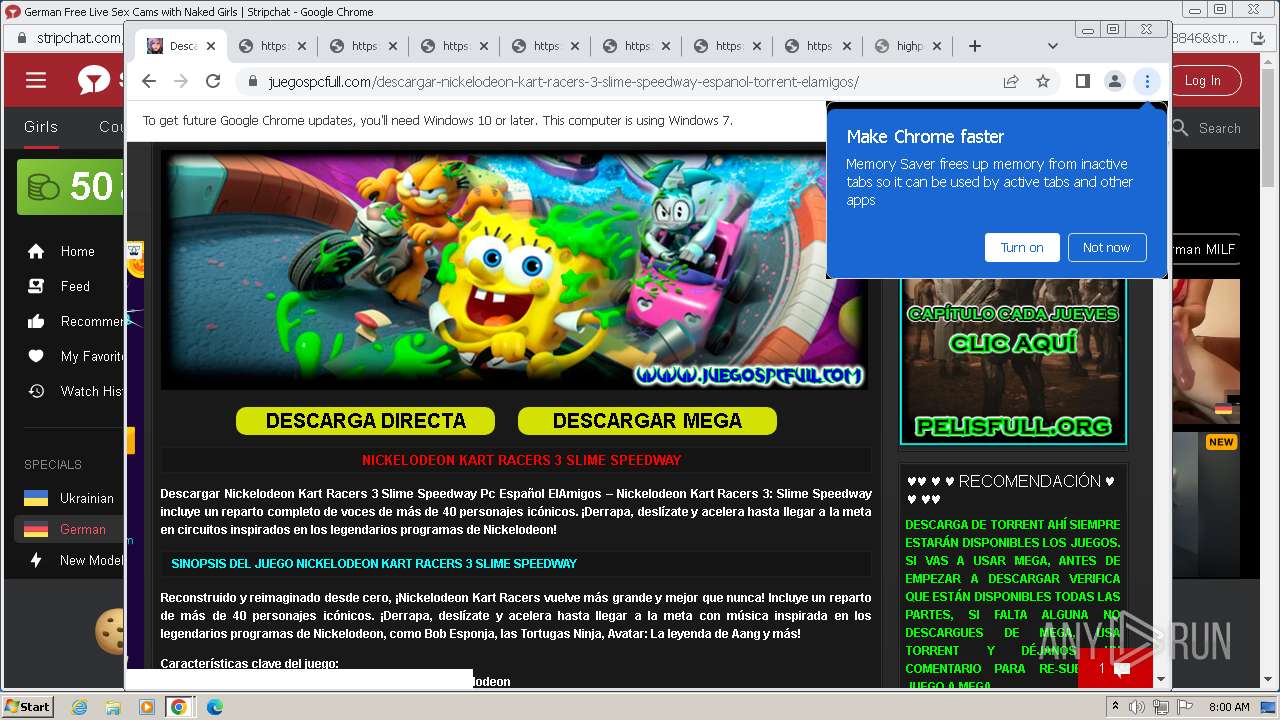Viewport: 1280px width, 720px height.
Task: Click the green 50 tokens banner in Stripchat
Action: [70, 187]
